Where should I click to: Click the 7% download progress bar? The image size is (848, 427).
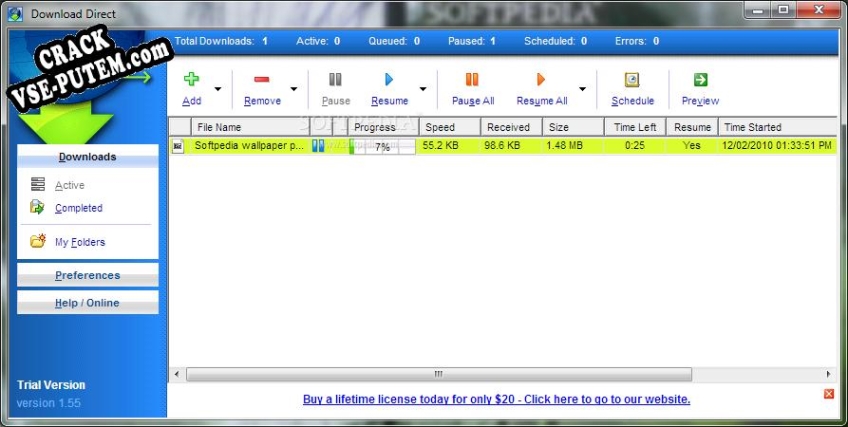(381, 146)
